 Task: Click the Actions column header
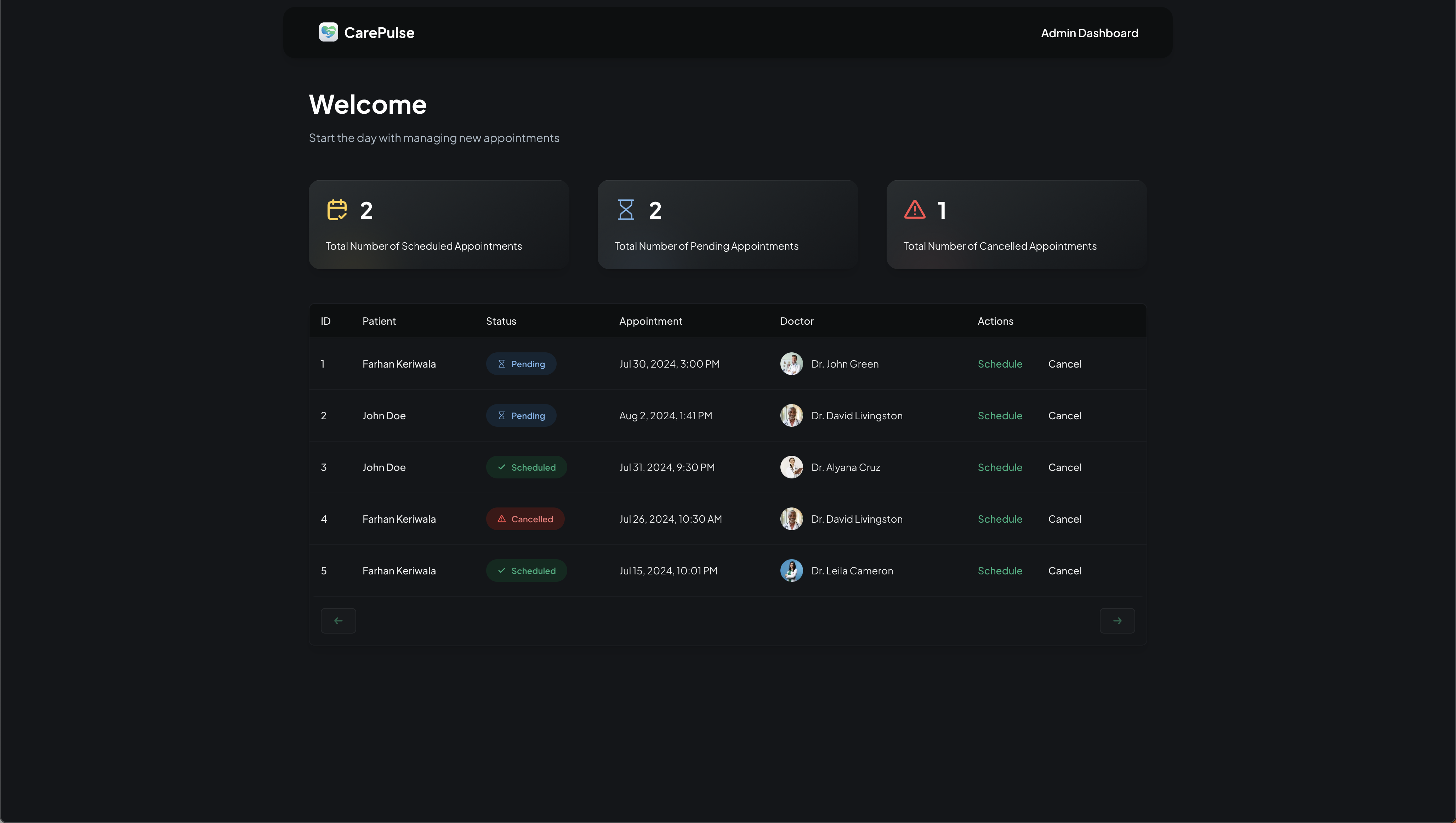pyautogui.click(x=995, y=321)
